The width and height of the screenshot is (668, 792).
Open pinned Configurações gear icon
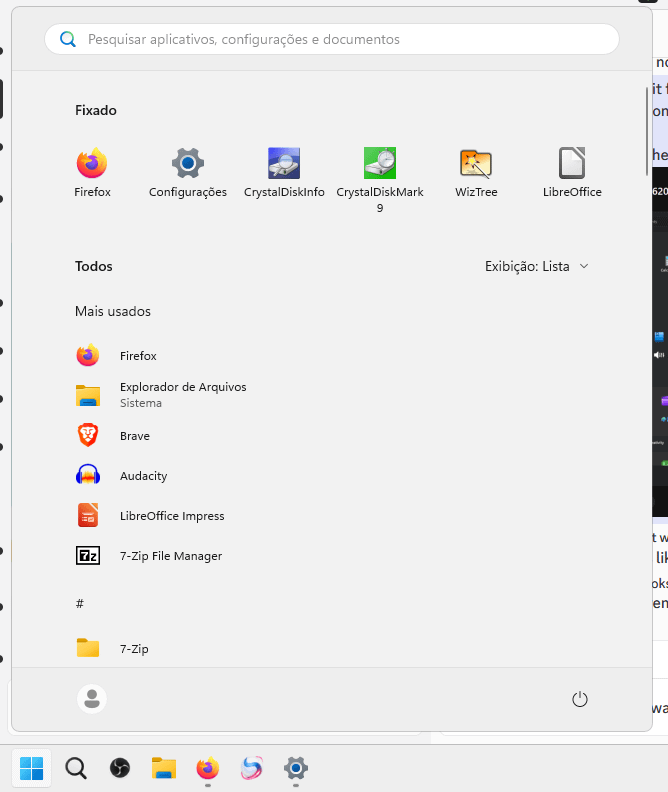[x=188, y=163]
